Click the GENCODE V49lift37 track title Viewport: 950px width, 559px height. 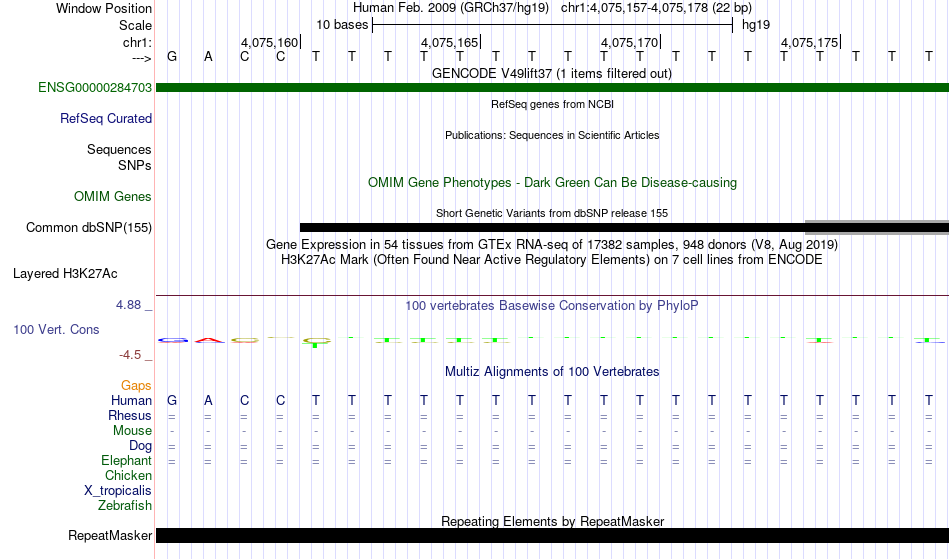(x=552, y=73)
